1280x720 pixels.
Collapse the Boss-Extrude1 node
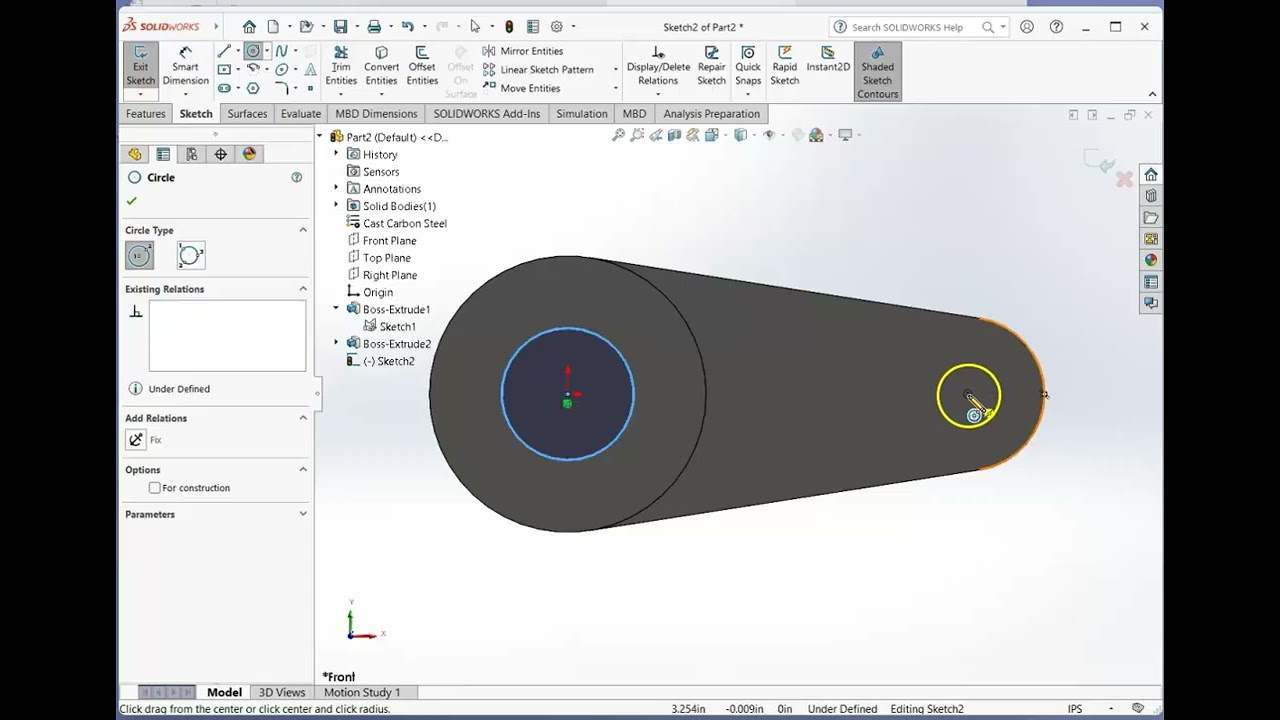point(336,309)
